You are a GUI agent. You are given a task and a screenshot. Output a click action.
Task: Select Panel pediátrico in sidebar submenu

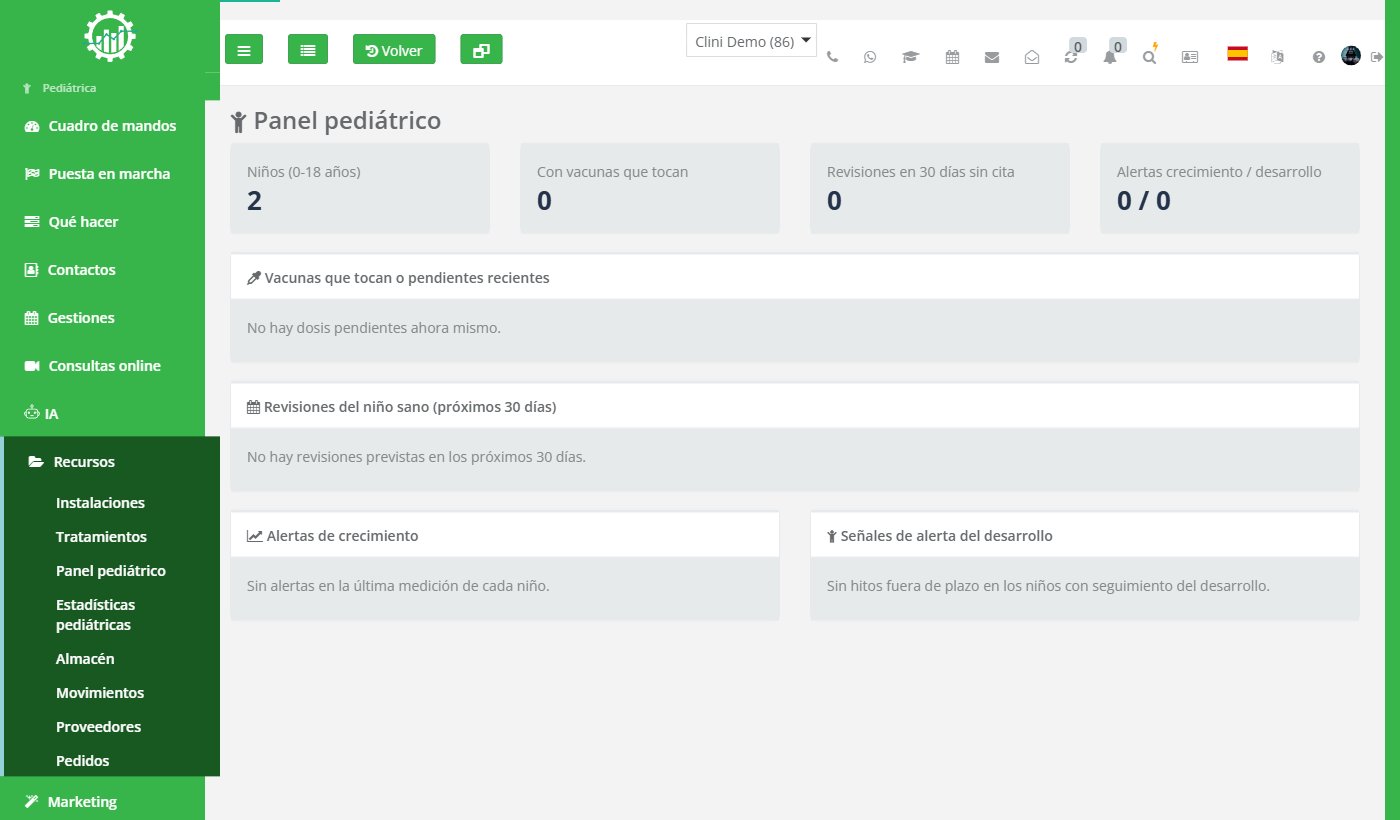(x=111, y=571)
